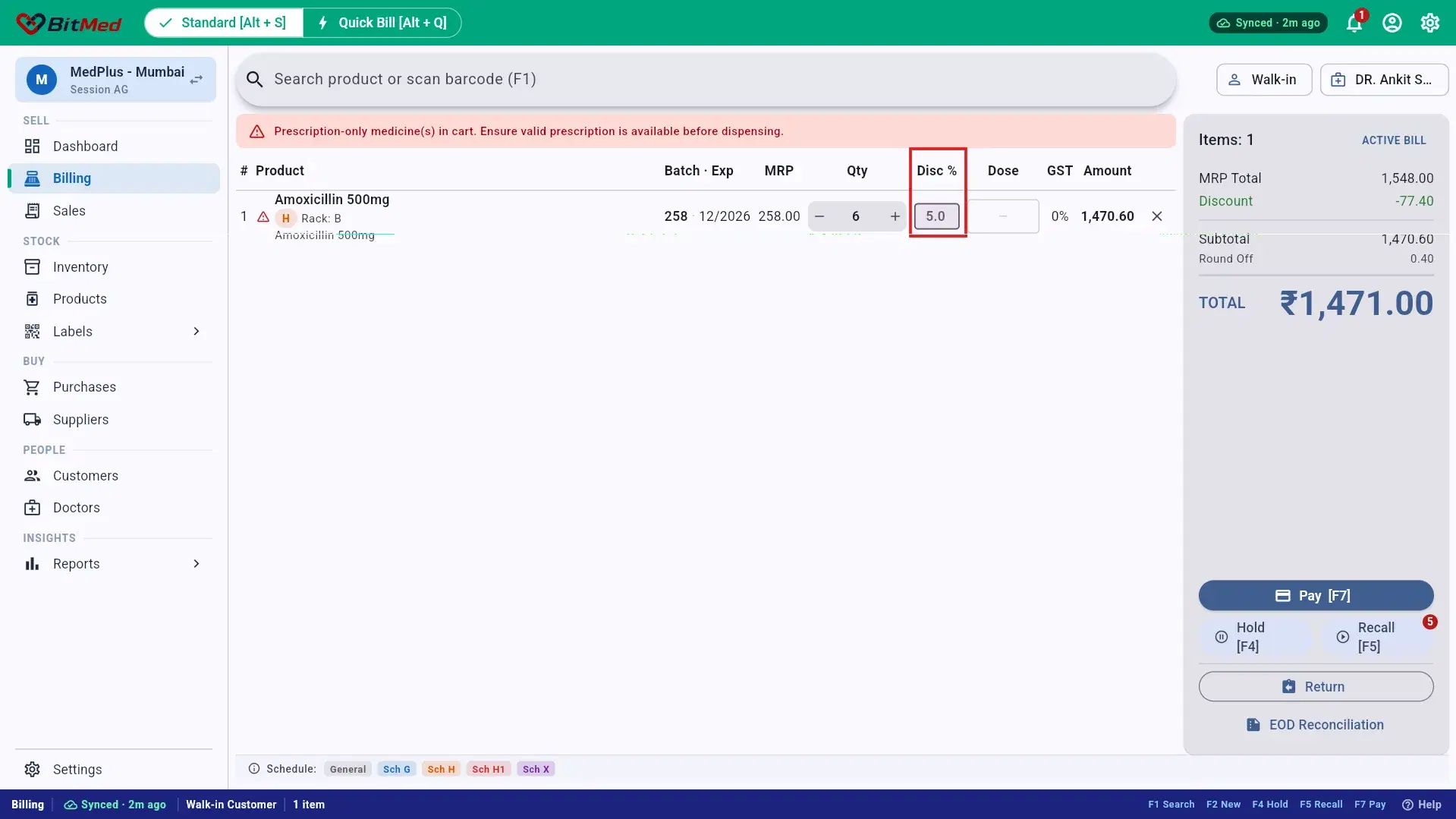The height and width of the screenshot is (819, 1456).
Task: Open Help from the status bar
Action: point(1422,805)
